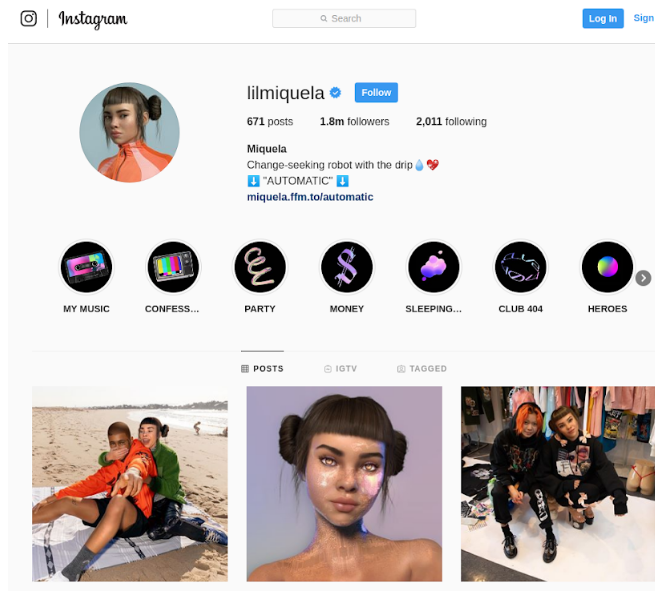The image size is (656, 591).
Task: View the 1.8m followers list
Action: 354,122
